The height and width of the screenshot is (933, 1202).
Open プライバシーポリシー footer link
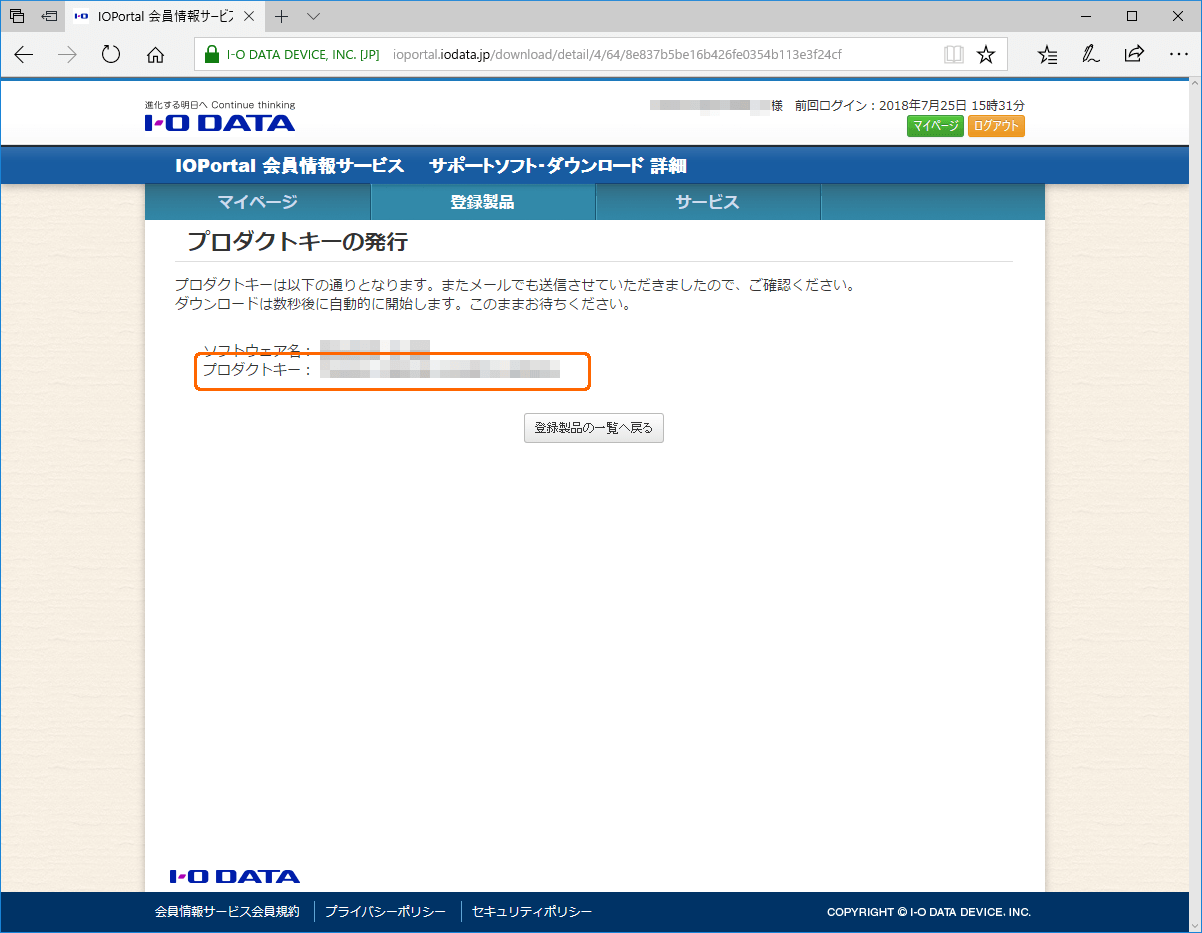point(385,912)
